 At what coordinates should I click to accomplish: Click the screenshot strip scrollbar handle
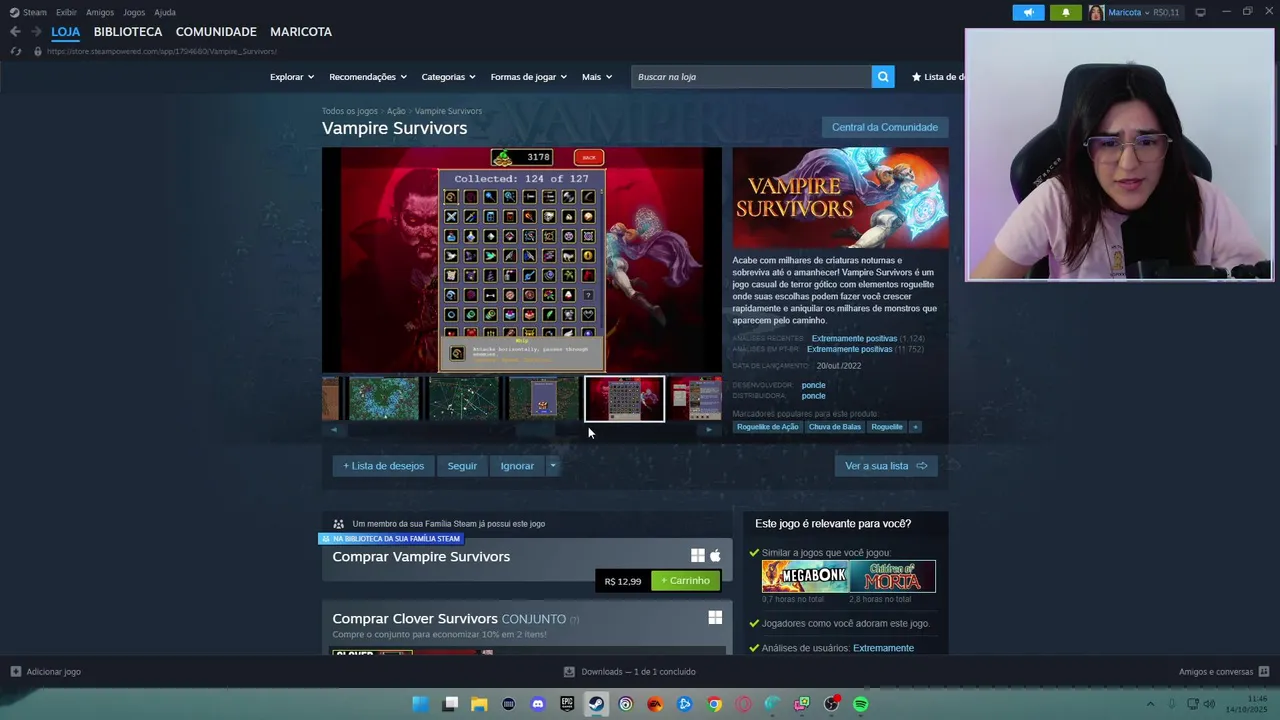[536, 430]
